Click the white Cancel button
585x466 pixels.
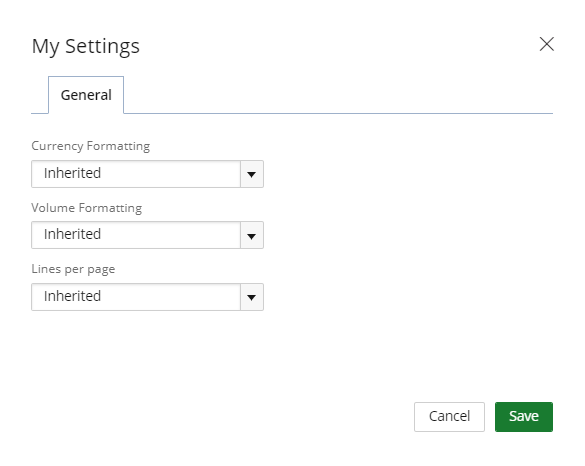[449, 417]
